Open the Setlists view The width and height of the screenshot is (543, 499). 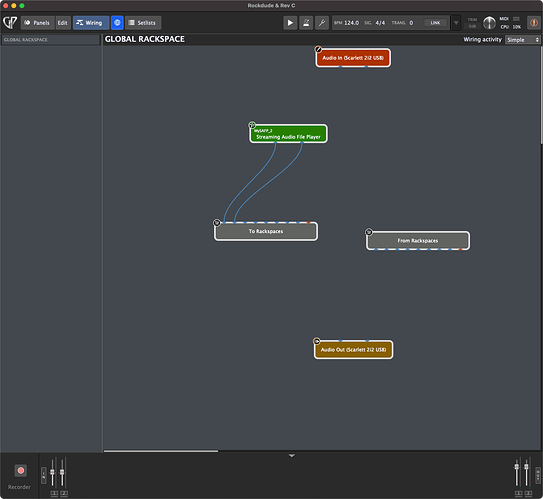(x=143, y=23)
